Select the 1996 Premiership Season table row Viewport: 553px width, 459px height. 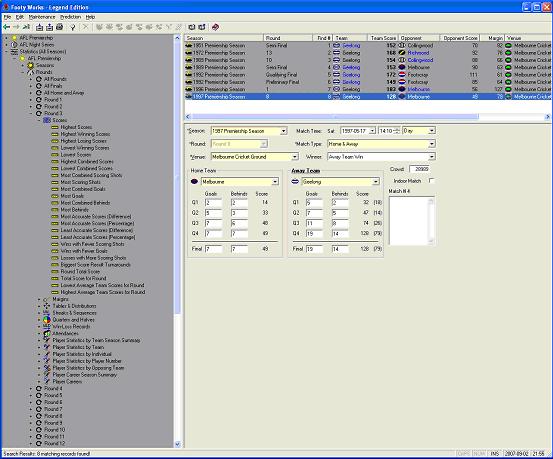click(x=368, y=89)
